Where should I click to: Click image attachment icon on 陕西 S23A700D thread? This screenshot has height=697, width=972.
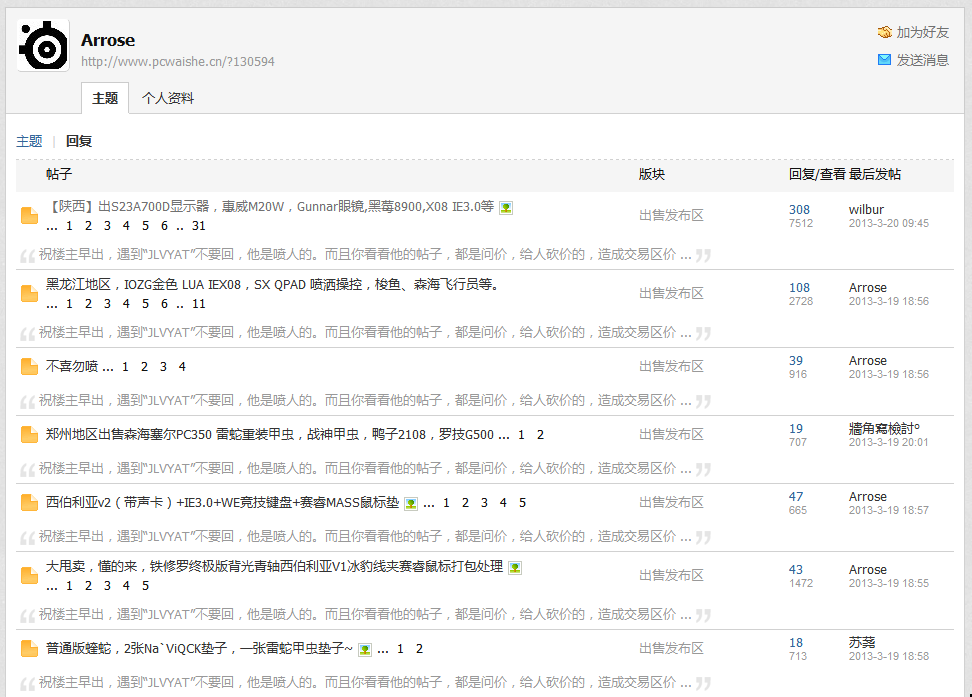[x=506, y=208]
